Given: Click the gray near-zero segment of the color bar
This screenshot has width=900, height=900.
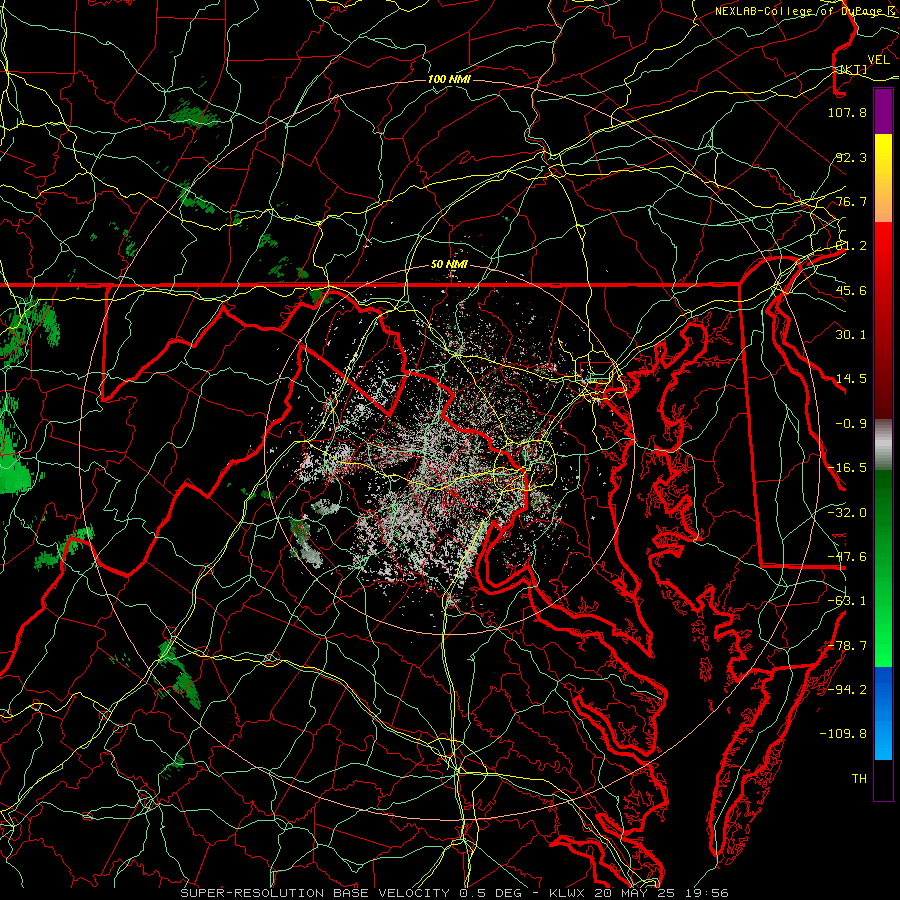Looking at the screenshot, I should point(883,445).
